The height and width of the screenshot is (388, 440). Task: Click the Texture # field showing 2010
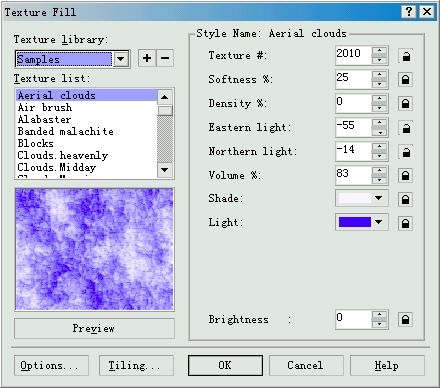click(353, 55)
